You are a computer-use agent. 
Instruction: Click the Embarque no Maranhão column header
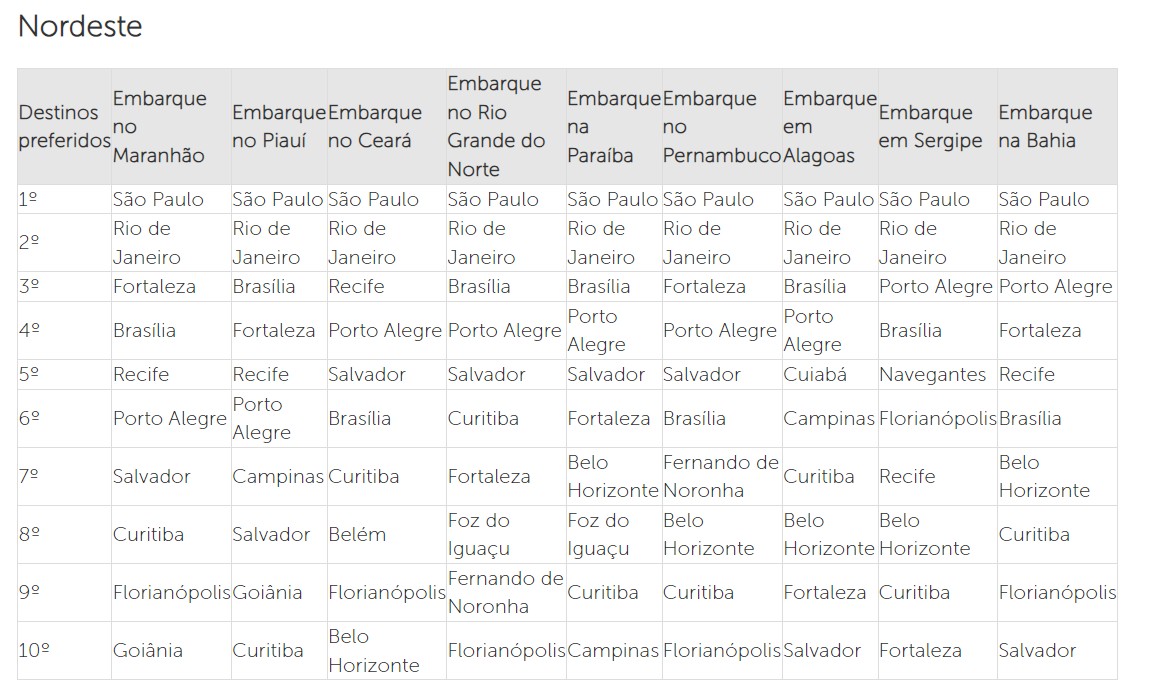pyautogui.click(x=171, y=126)
